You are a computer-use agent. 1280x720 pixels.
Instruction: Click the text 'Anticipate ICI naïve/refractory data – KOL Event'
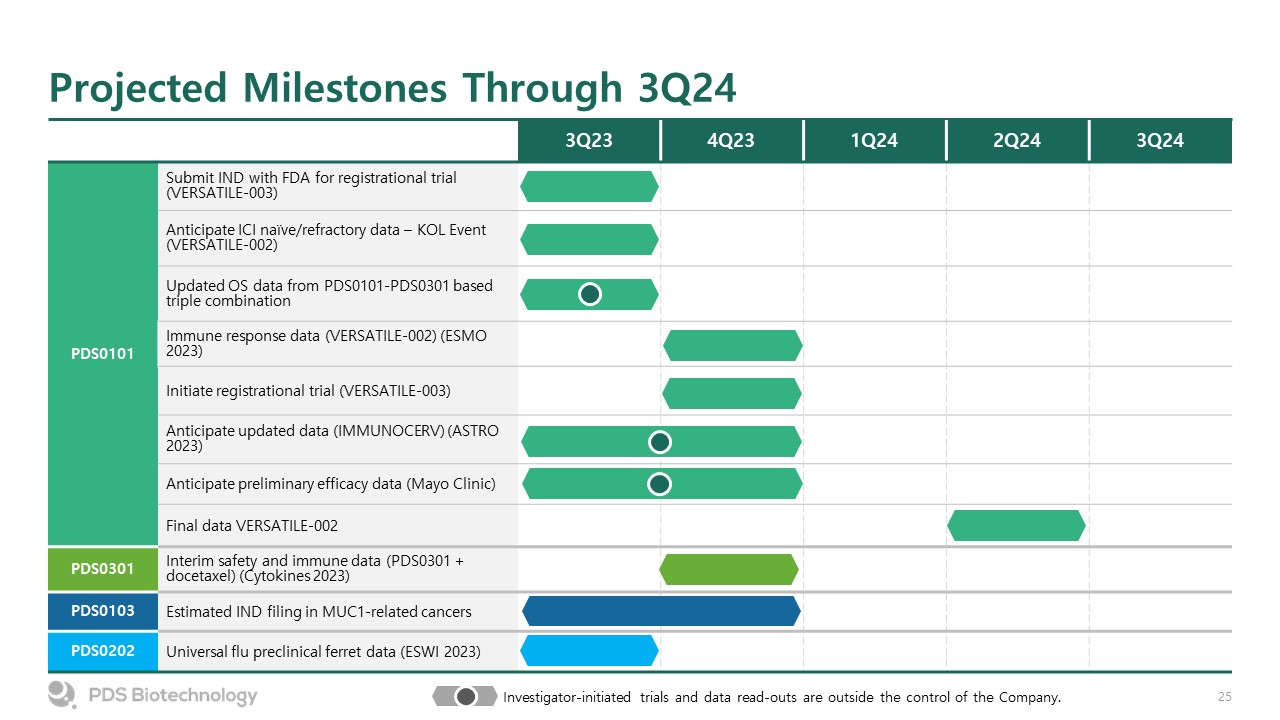pos(326,230)
